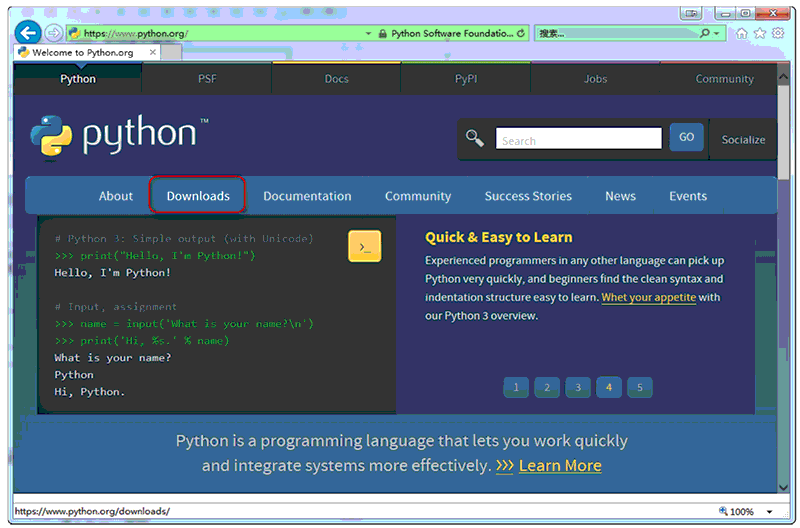This screenshot has width=800, height=528.
Task: Expand the address bar history dropdown
Action: pyautogui.click(x=368, y=34)
